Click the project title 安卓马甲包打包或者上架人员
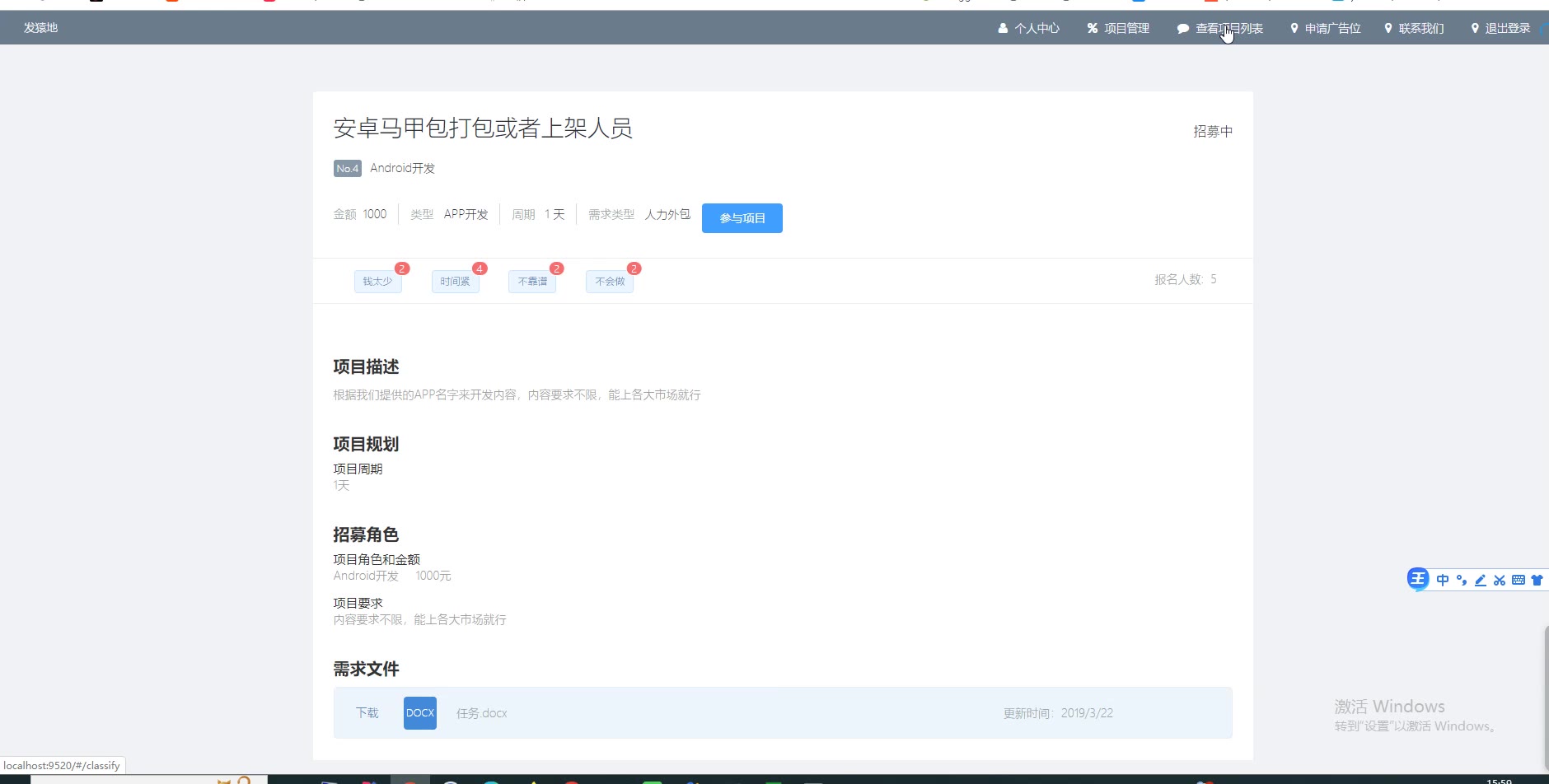This screenshot has width=1549, height=784. (483, 128)
